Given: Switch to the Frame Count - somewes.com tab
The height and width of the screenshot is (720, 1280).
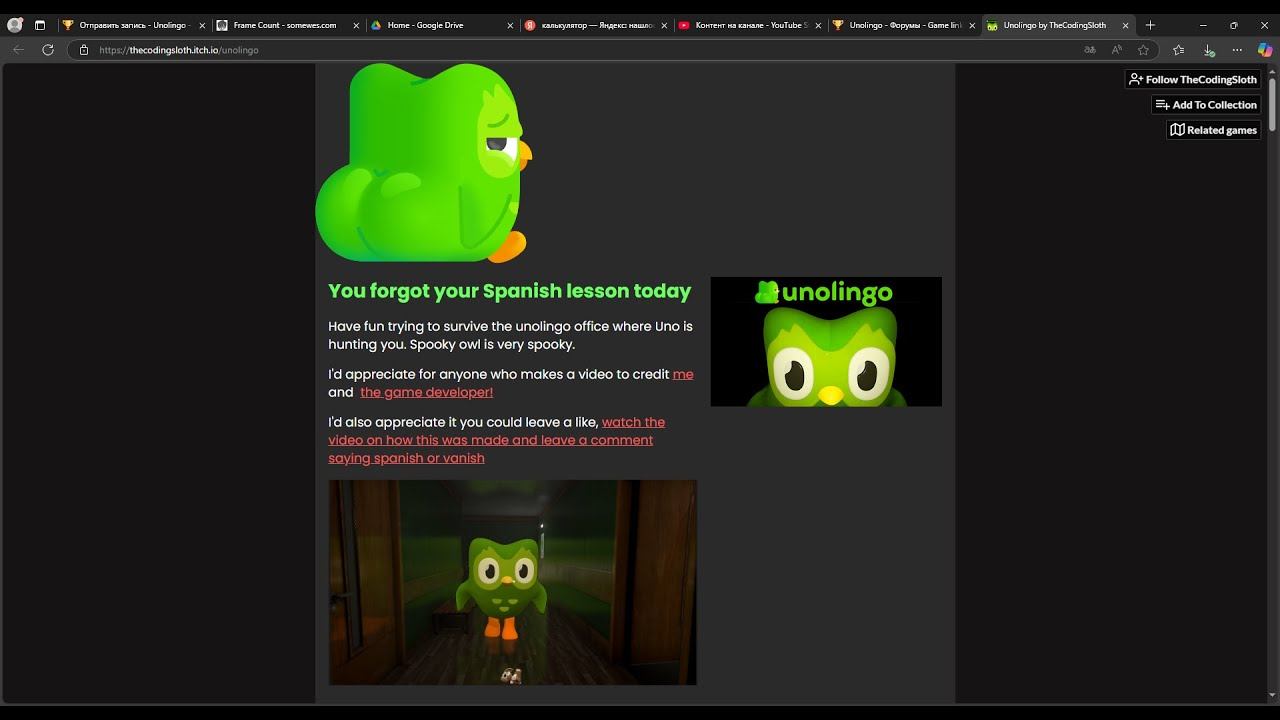Looking at the screenshot, I should 286,25.
